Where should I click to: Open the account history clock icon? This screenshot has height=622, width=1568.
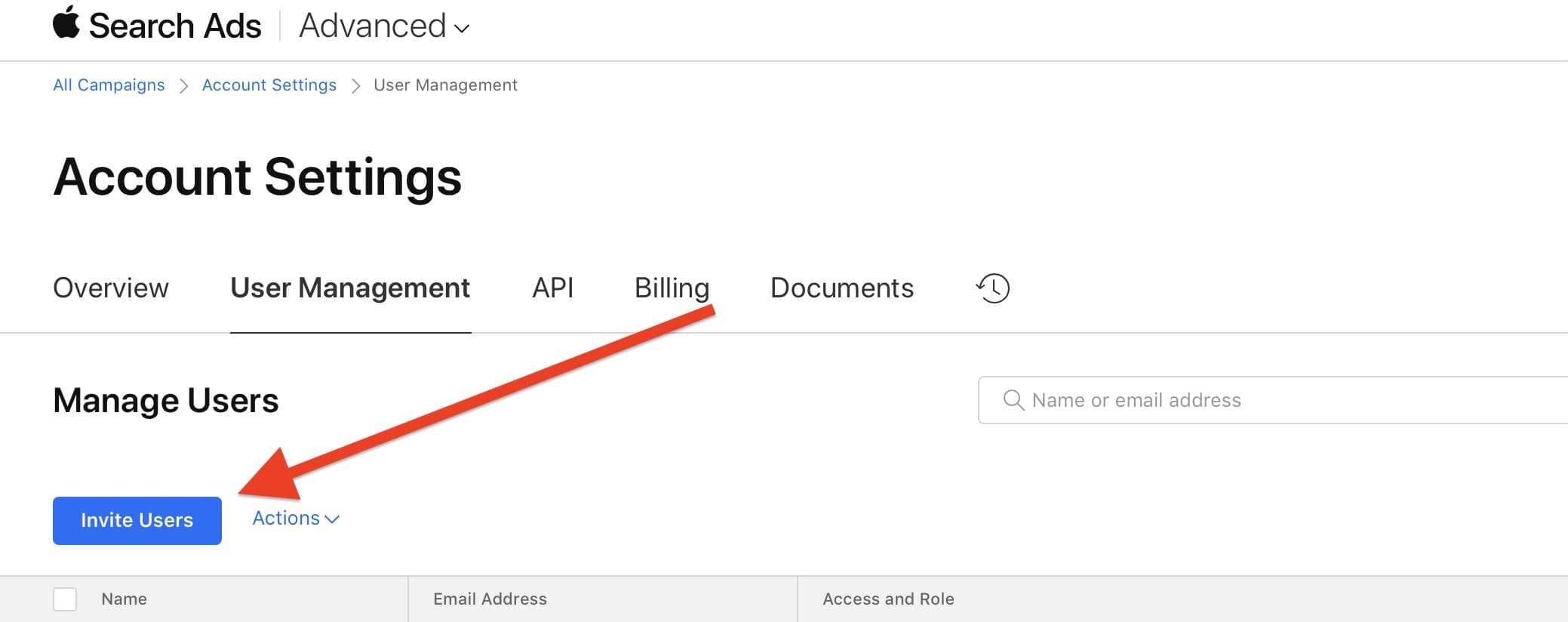[x=993, y=288]
